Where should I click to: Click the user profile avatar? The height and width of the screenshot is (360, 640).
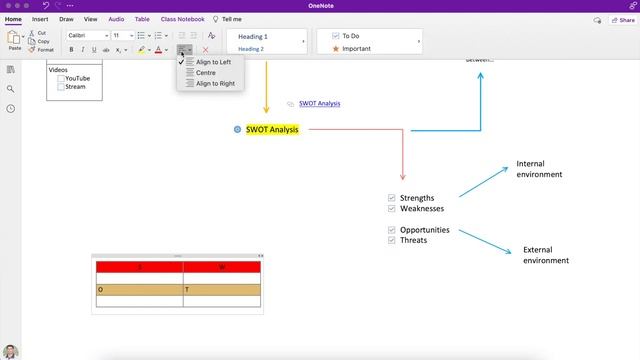point(10,351)
